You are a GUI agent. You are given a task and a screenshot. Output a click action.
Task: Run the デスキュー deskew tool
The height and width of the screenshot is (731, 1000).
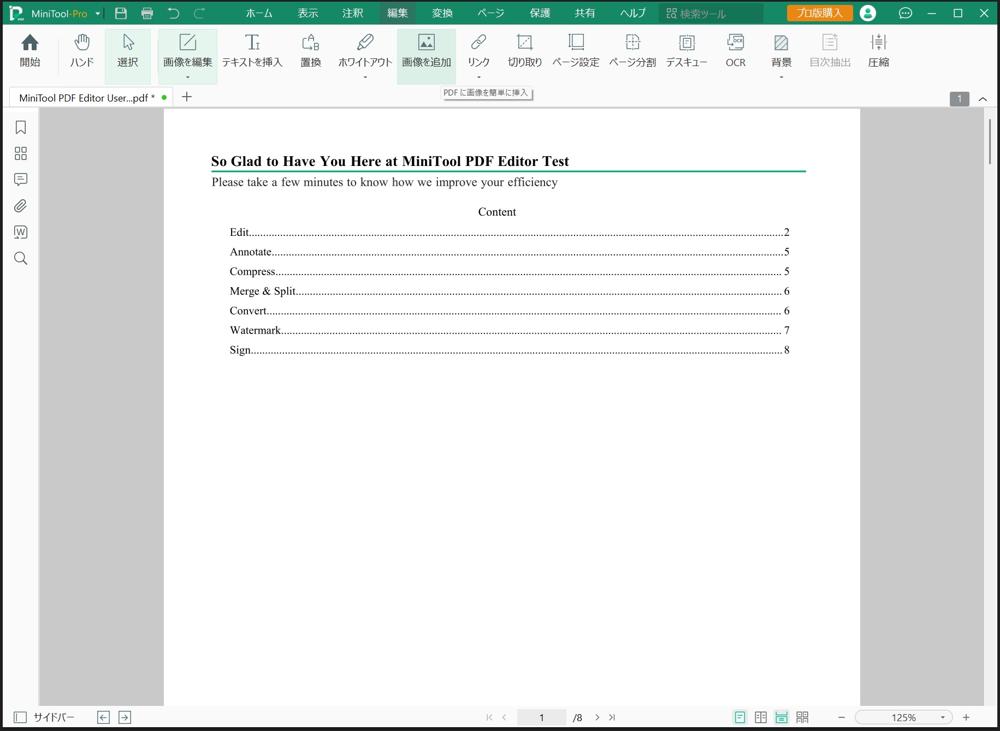pos(686,51)
